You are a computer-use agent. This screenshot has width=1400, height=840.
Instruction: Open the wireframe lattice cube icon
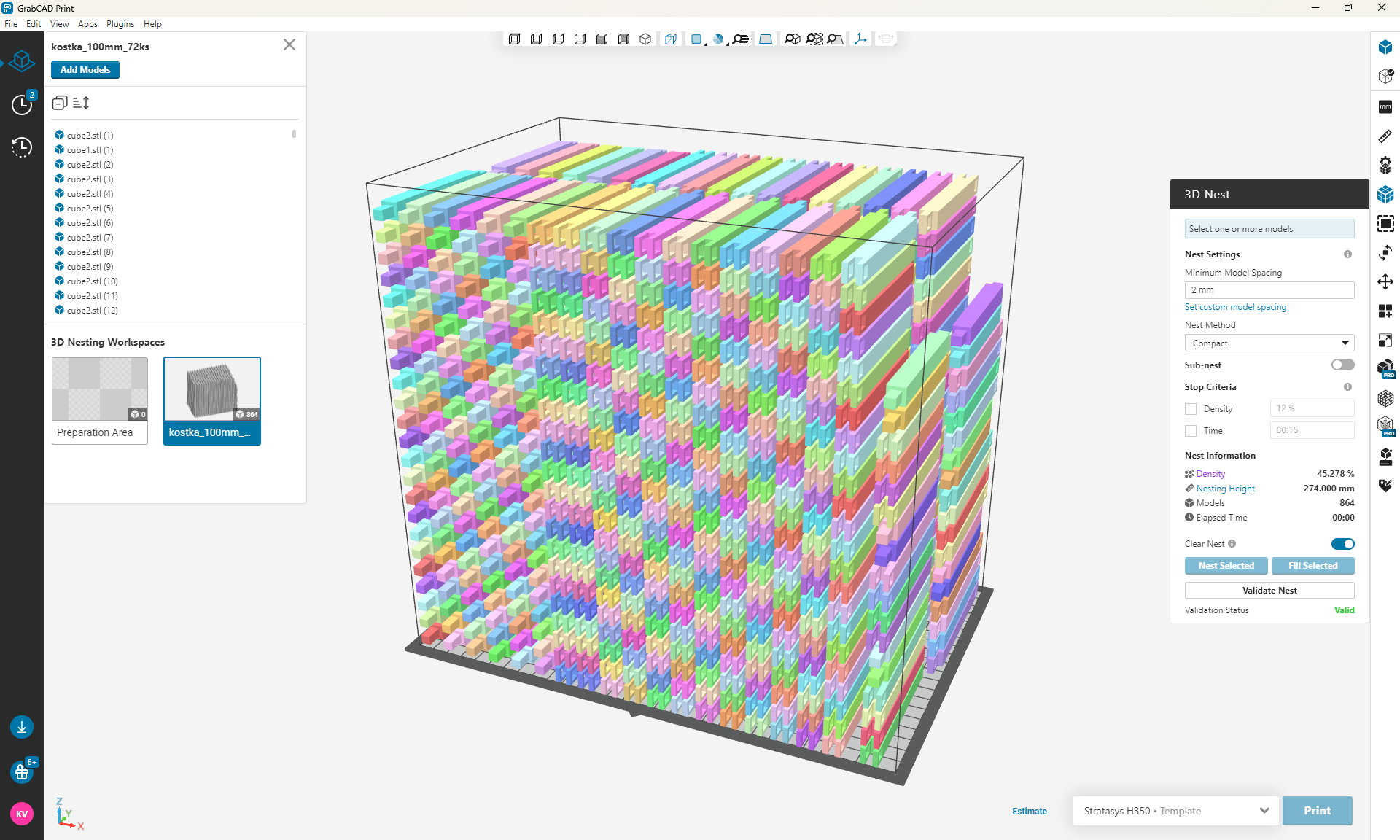[x=1385, y=399]
